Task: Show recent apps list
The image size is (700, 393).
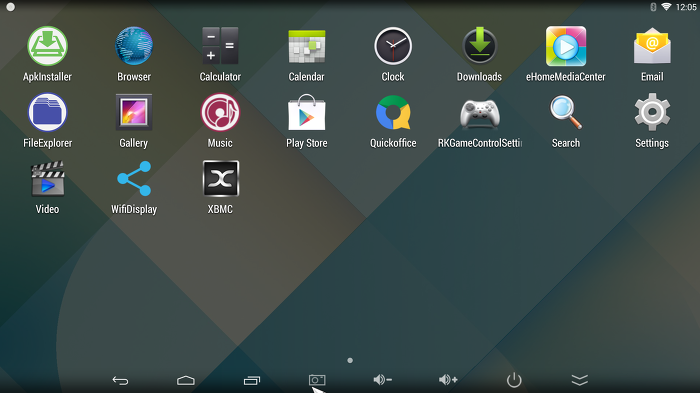Action: (x=252, y=380)
